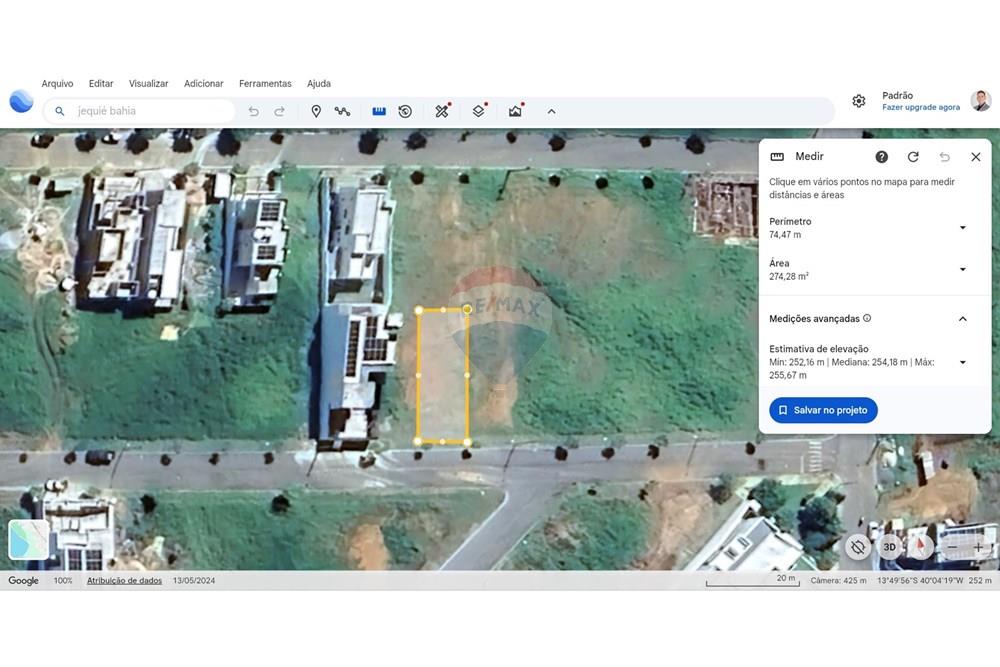Collapse the toolbar with the up chevron
Viewport: 1000px width, 667px height.
(551, 111)
